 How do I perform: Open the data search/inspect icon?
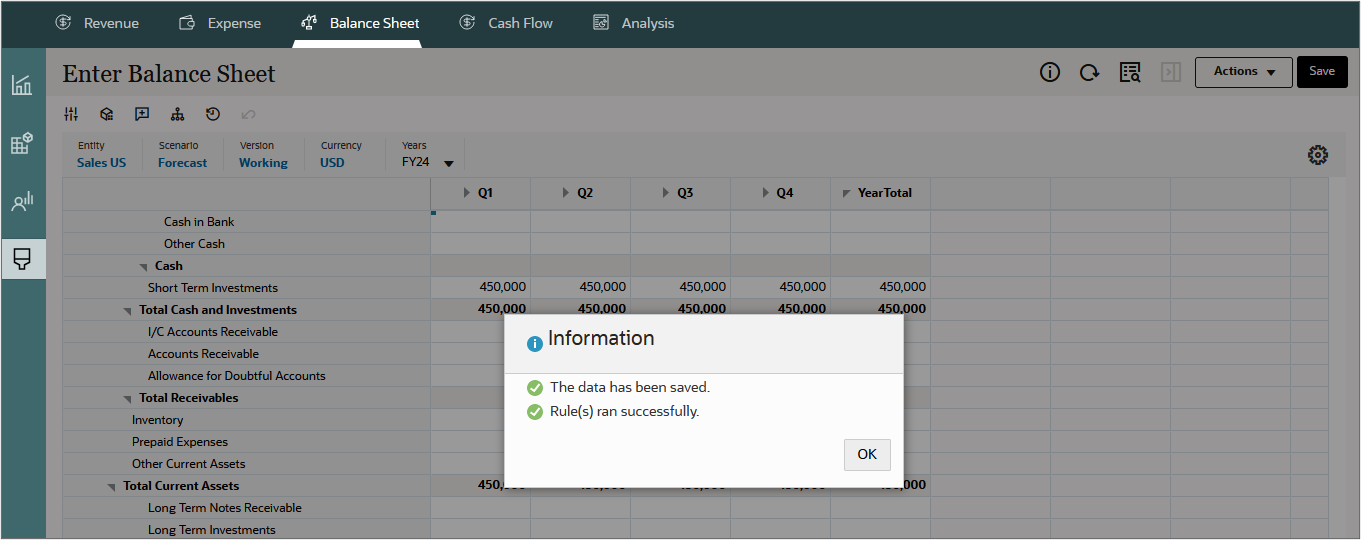point(1130,72)
